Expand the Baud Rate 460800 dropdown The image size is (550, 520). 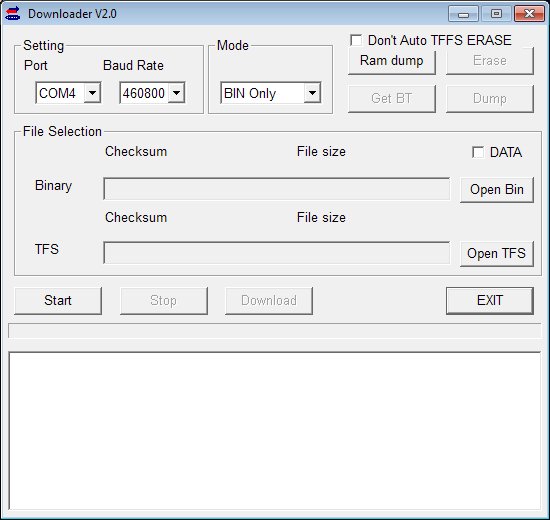click(176, 93)
